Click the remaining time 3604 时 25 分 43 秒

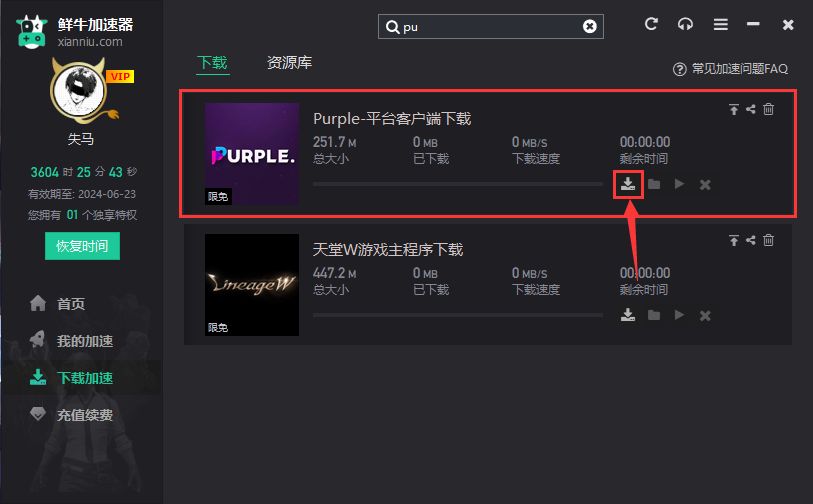coord(83,172)
